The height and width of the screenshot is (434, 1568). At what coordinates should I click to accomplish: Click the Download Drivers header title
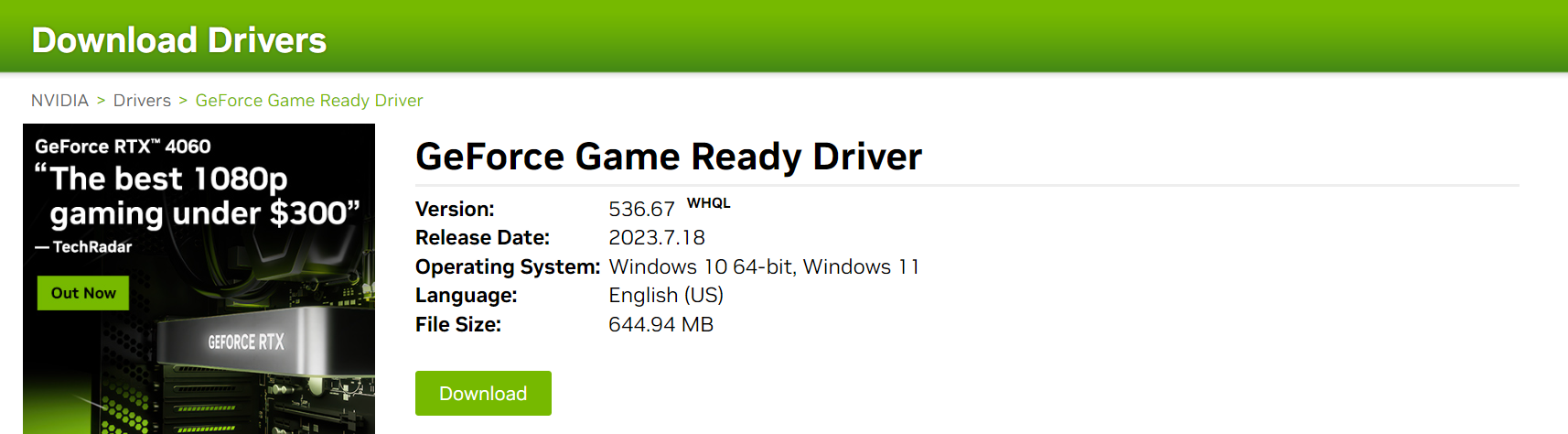click(x=179, y=40)
